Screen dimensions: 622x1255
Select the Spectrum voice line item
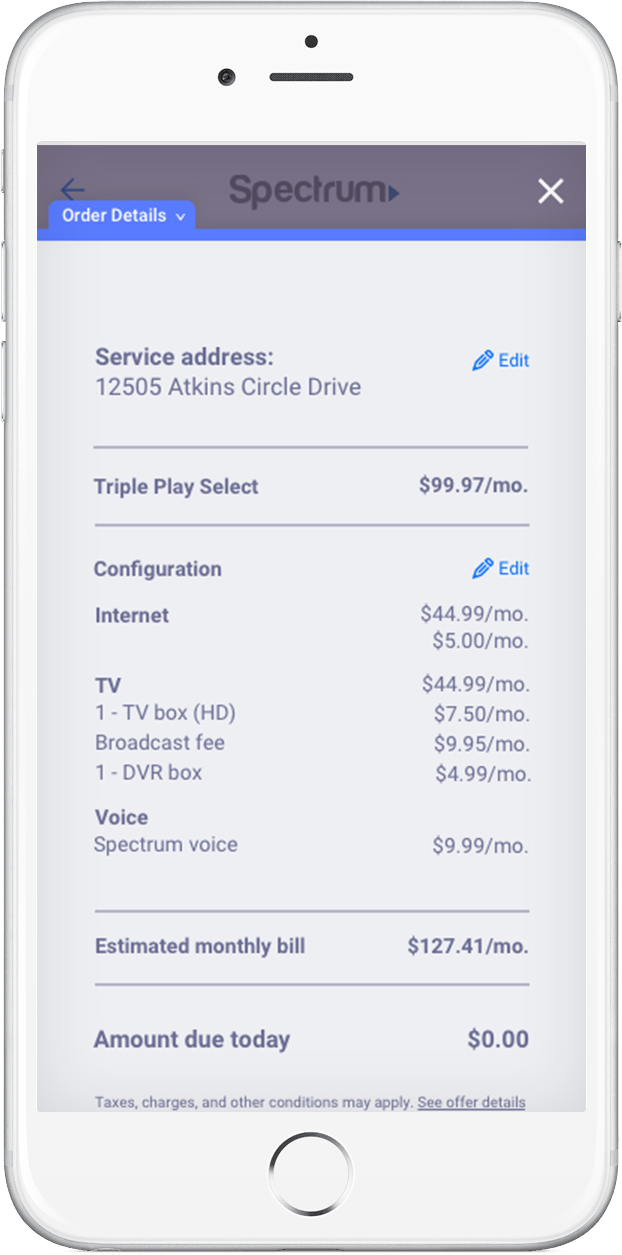166,844
